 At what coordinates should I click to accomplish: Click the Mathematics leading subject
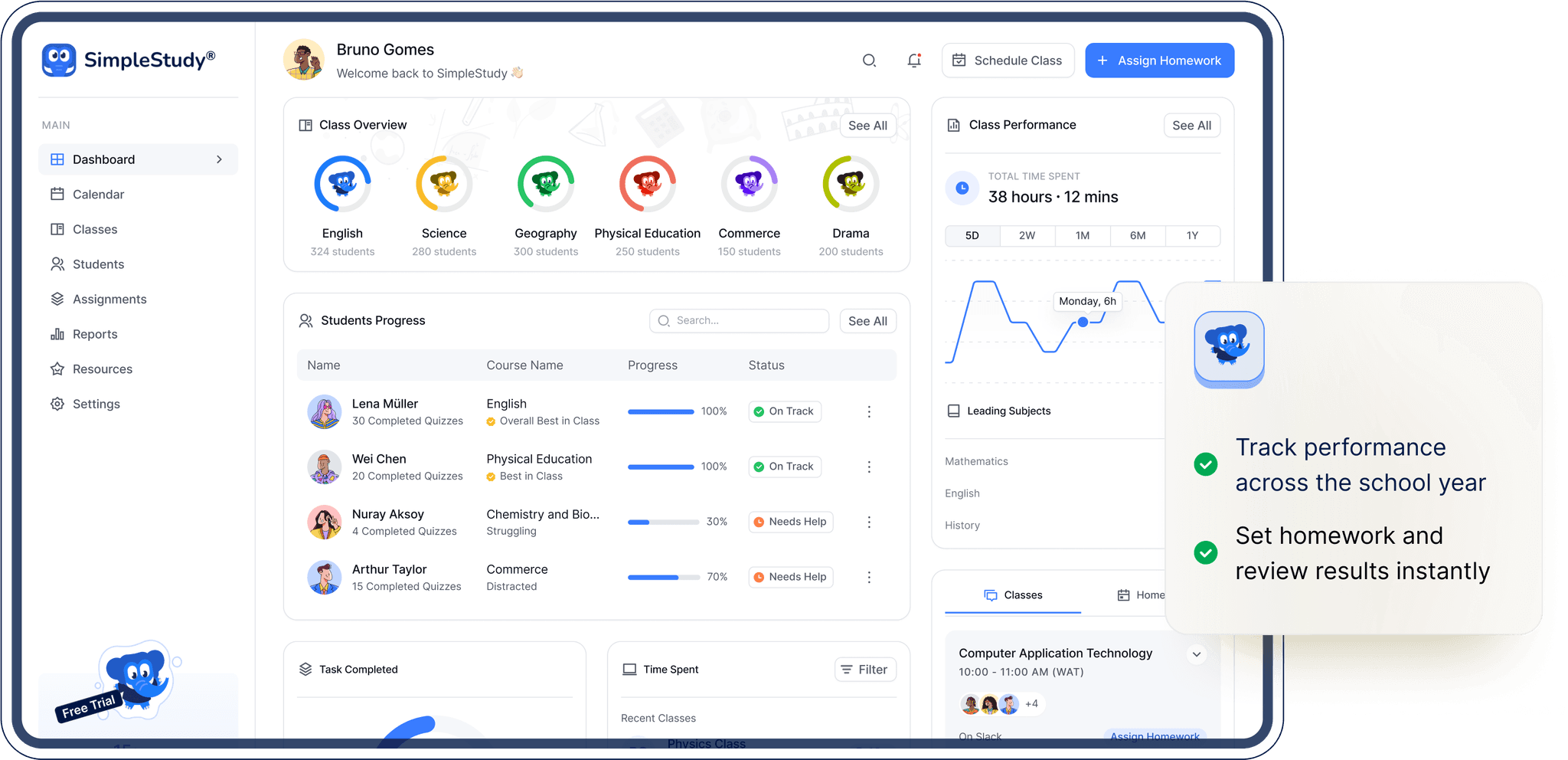pos(976,462)
